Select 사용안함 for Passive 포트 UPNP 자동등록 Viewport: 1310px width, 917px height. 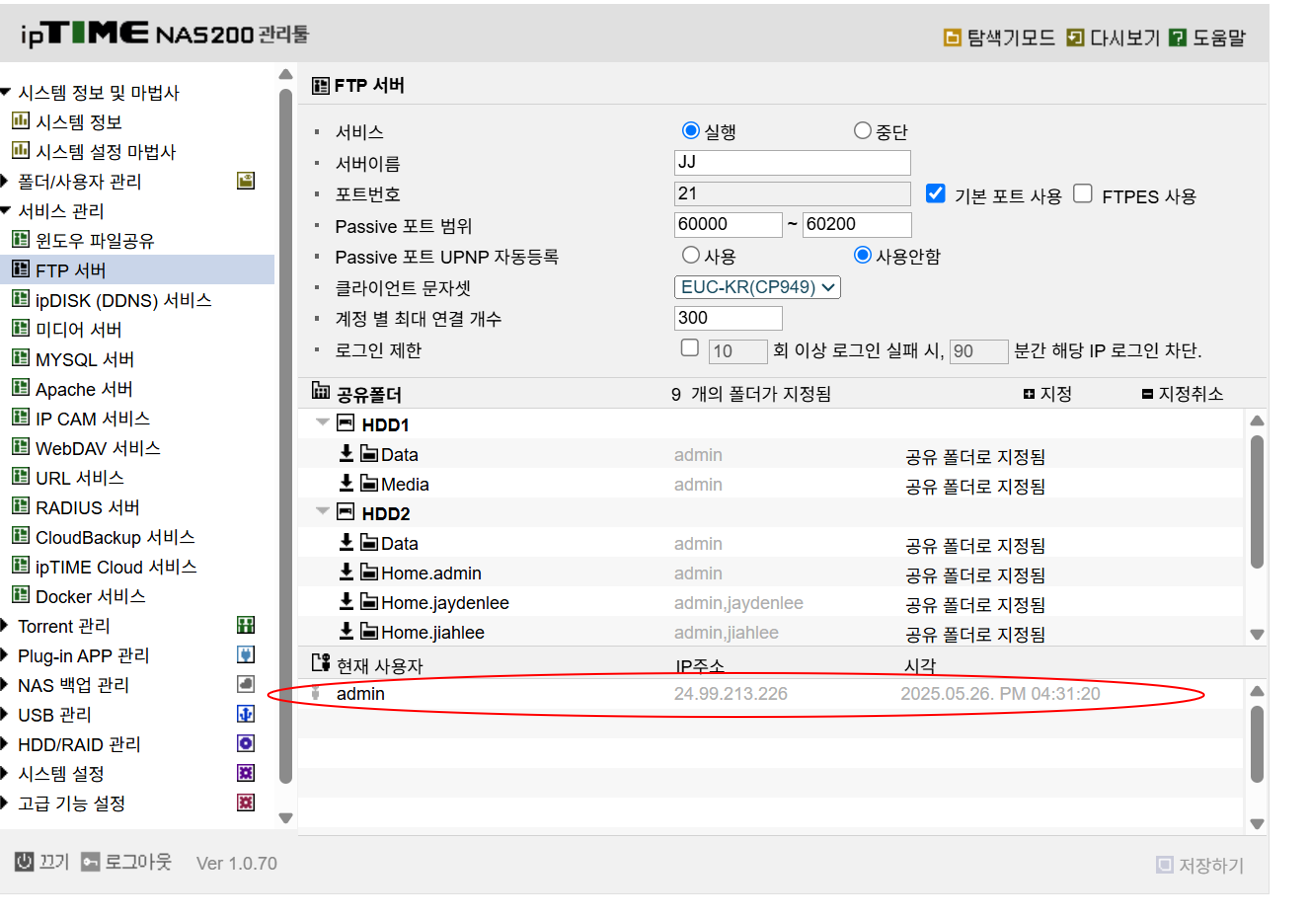point(862,256)
